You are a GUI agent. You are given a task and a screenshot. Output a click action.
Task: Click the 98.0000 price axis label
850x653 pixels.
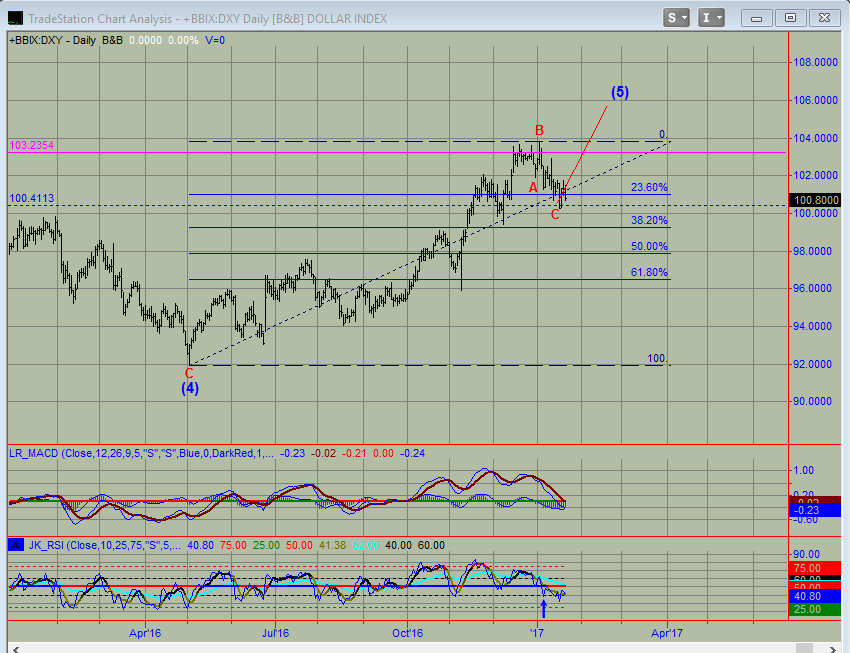[812, 251]
